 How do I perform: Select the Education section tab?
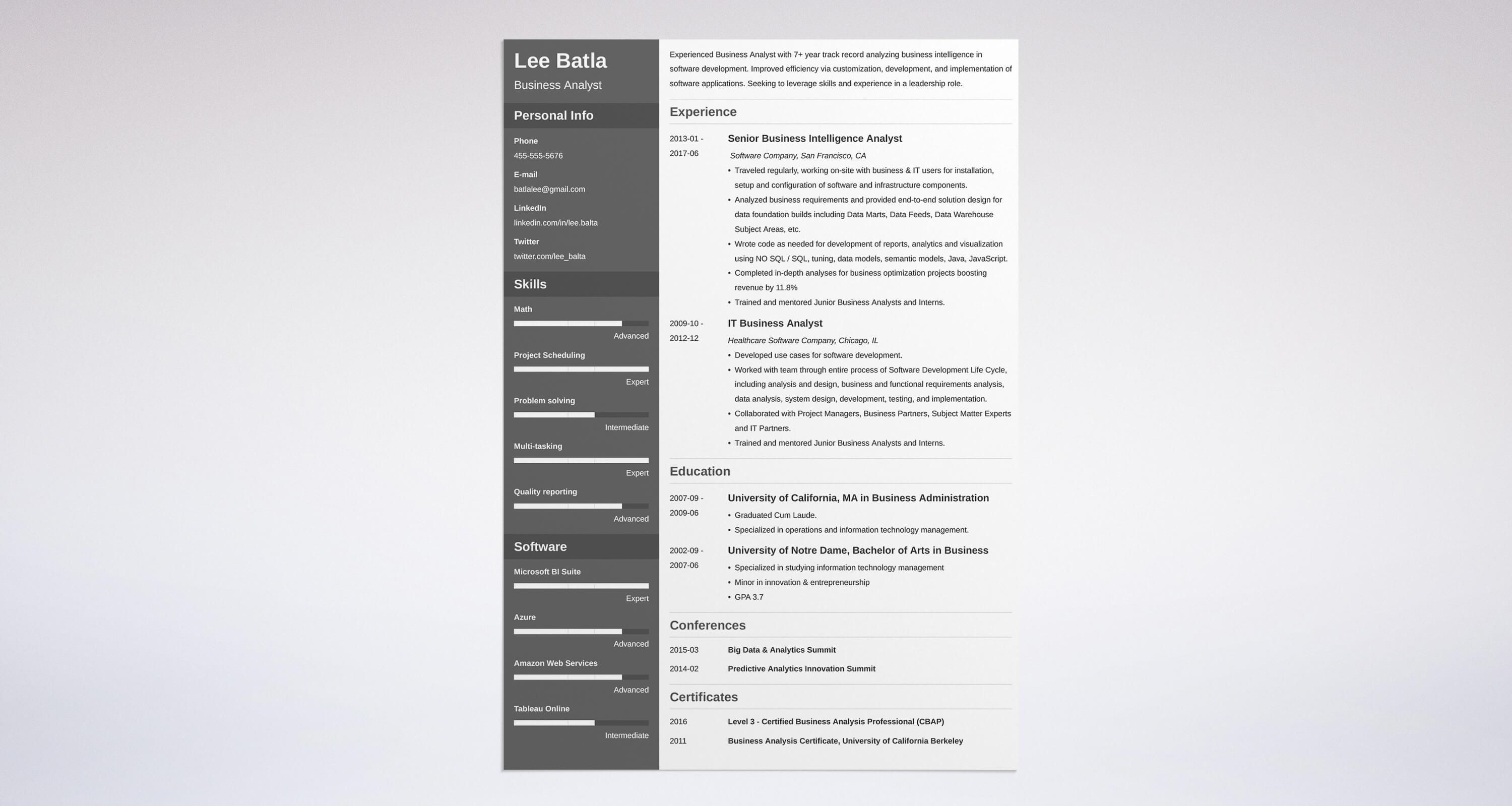point(700,471)
